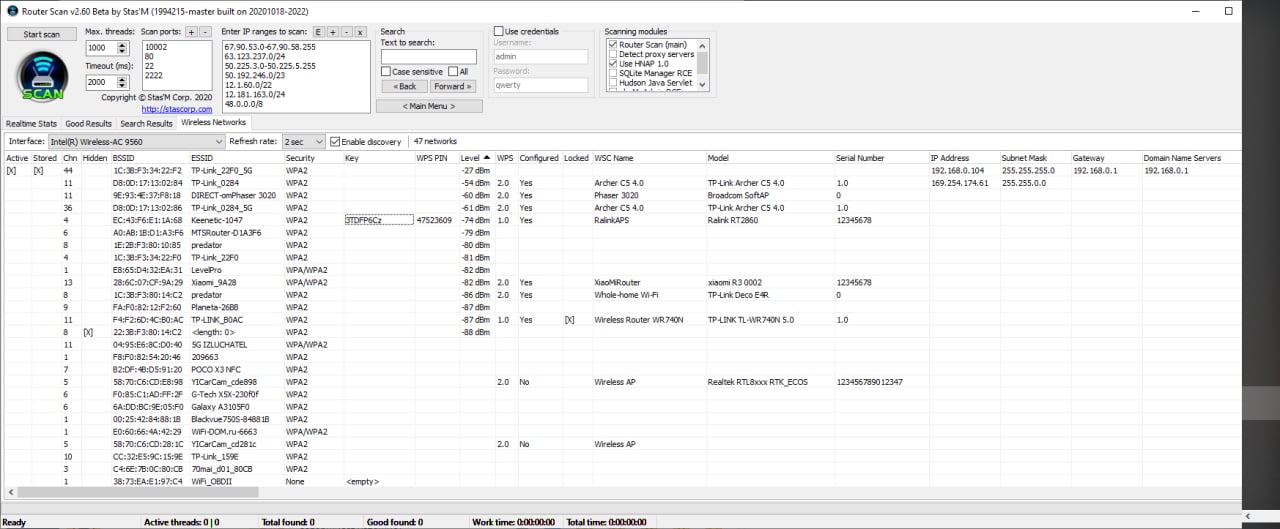This screenshot has height=529, width=1280.
Task: Go to the previous search result with Back
Action: pos(405,86)
